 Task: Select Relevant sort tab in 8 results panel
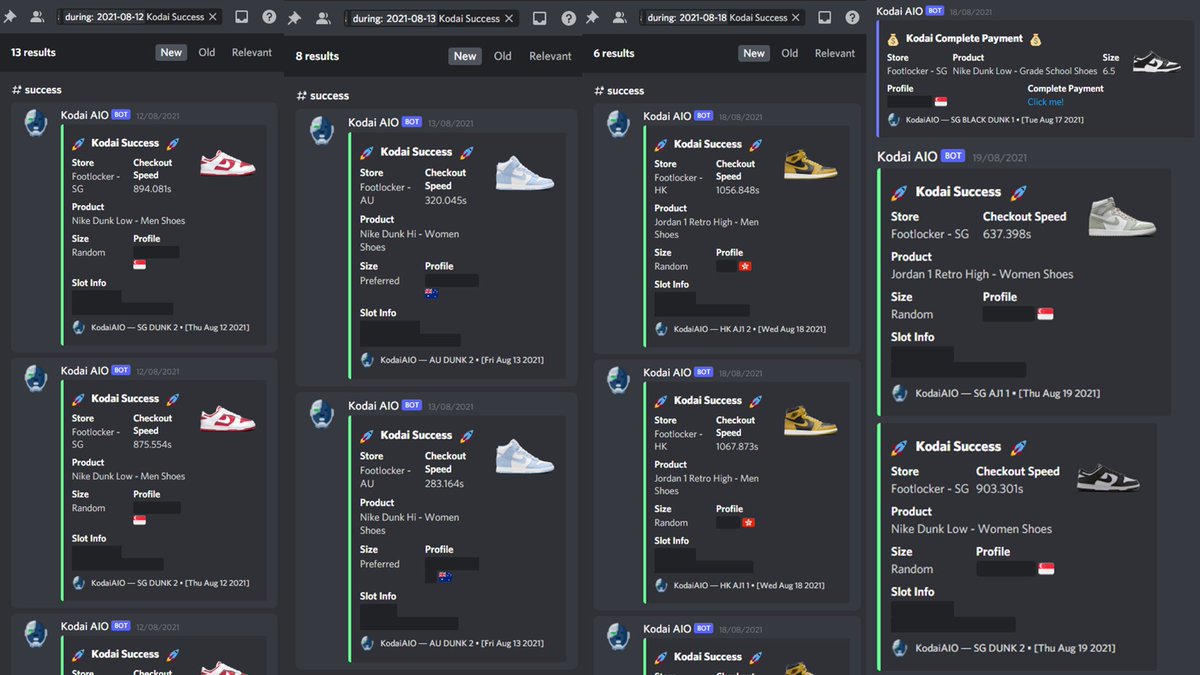tap(550, 56)
